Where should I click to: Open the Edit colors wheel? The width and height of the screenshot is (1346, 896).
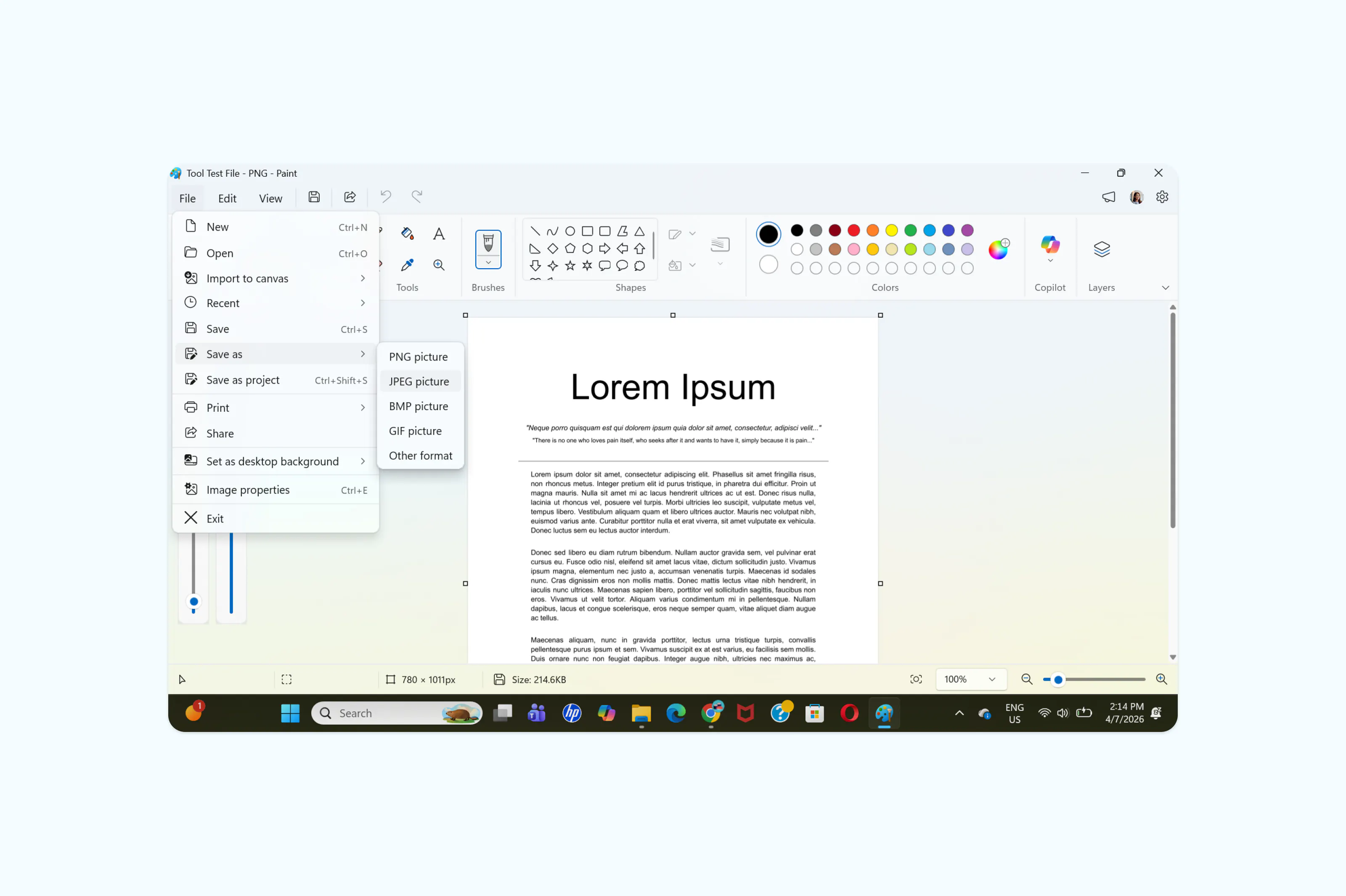point(998,250)
